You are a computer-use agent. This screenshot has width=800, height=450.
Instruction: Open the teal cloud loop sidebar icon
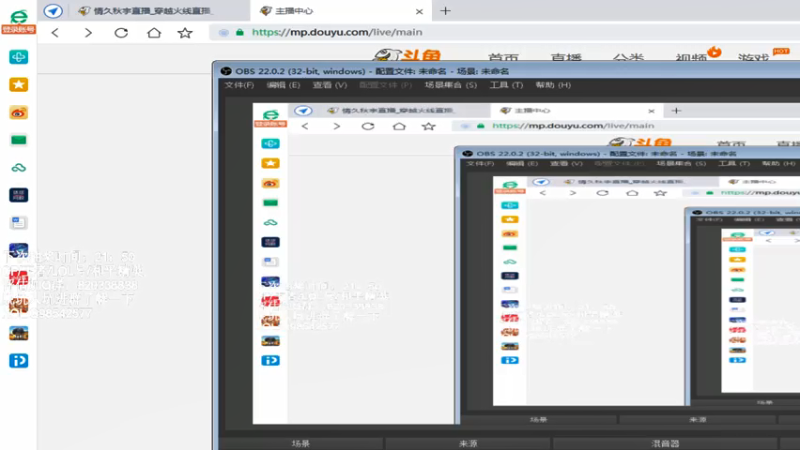(x=18, y=167)
